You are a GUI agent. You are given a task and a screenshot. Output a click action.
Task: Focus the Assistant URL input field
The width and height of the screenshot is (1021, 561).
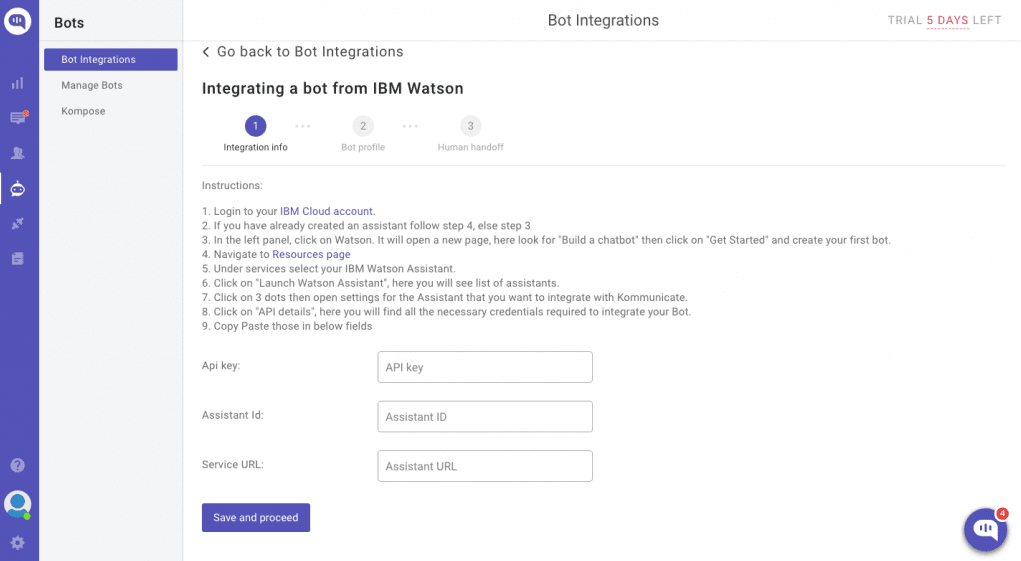(x=485, y=466)
